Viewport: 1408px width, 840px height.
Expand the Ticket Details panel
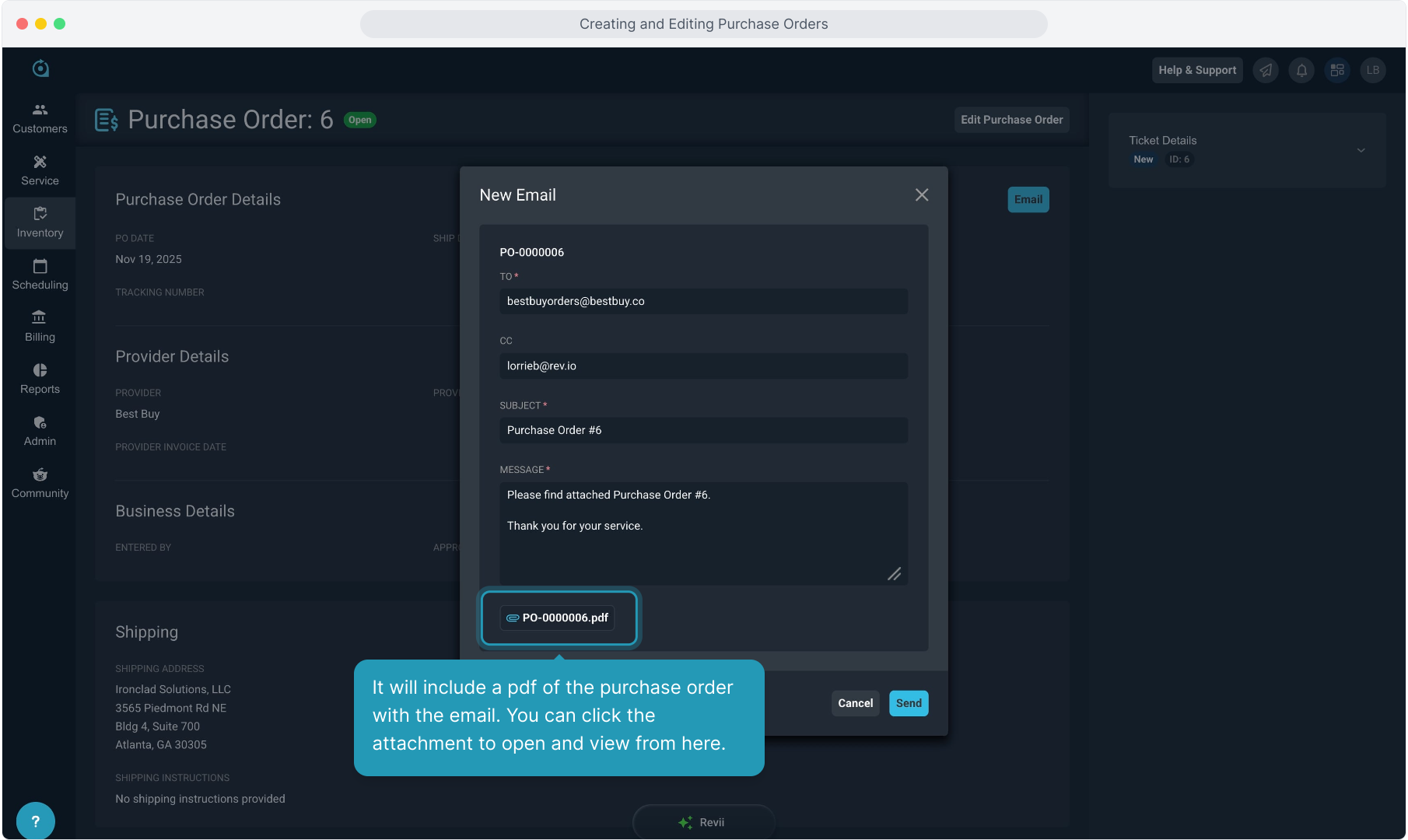(x=1361, y=150)
